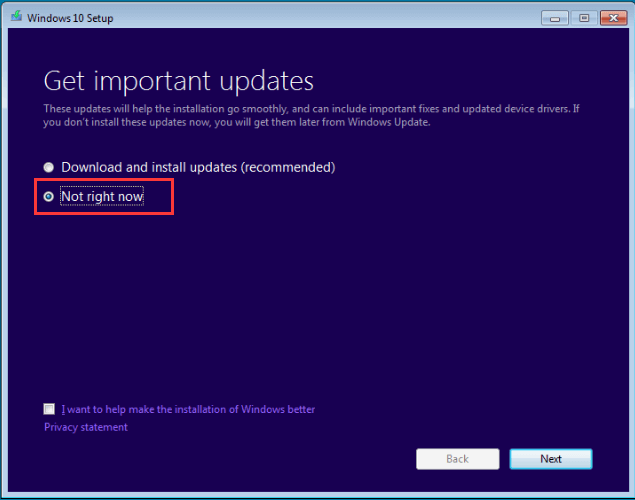Click the Get important updates heading
The image size is (635, 500).
pyautogui.click(x=179, y=81)
